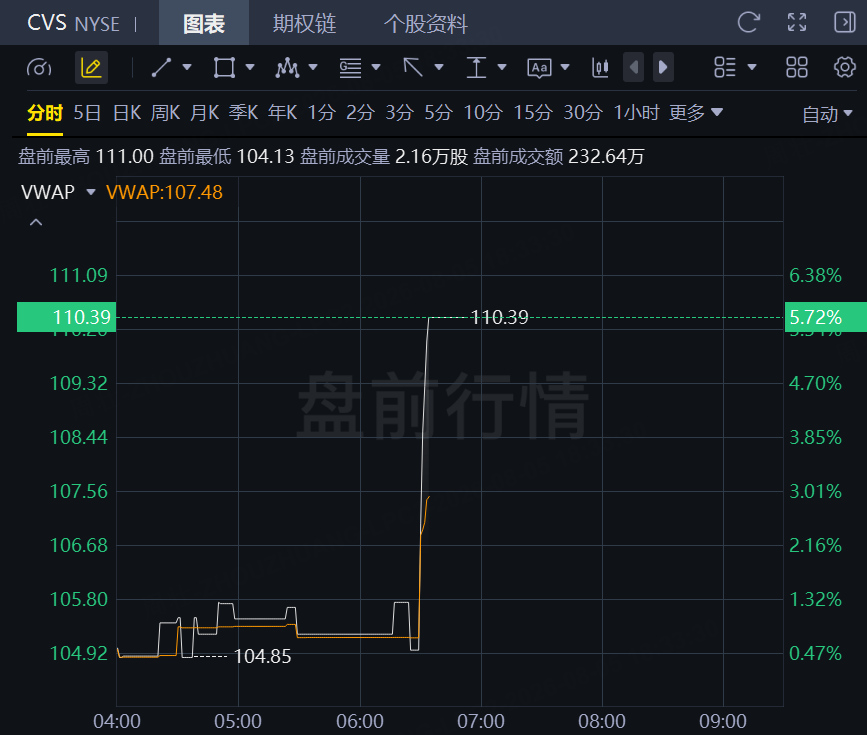Expand the wave pattern dropdown arrow
This screenshot has height=735, width=867.
click(313, 67)
